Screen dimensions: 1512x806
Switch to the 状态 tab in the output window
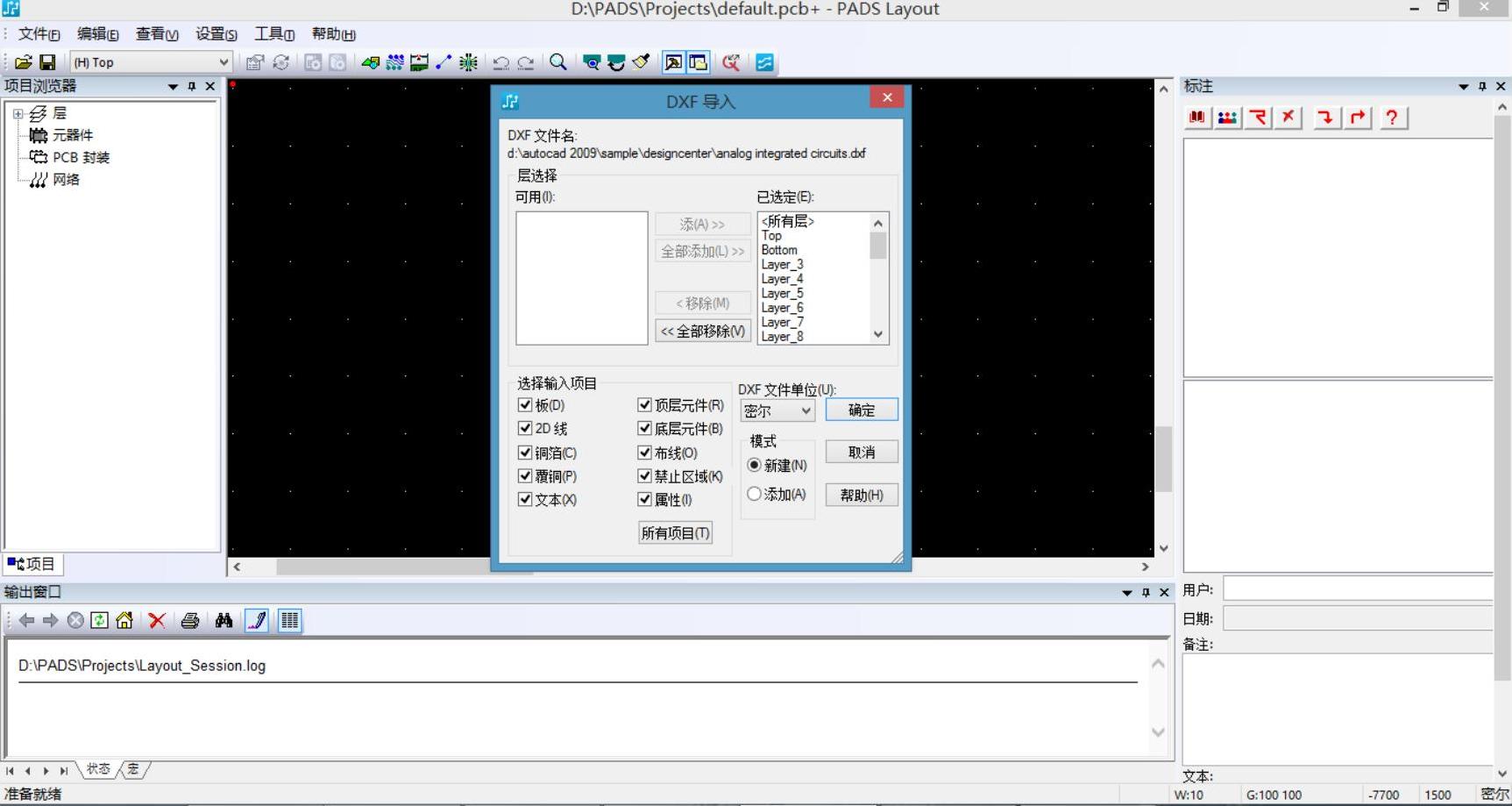(x=98, y=769)
